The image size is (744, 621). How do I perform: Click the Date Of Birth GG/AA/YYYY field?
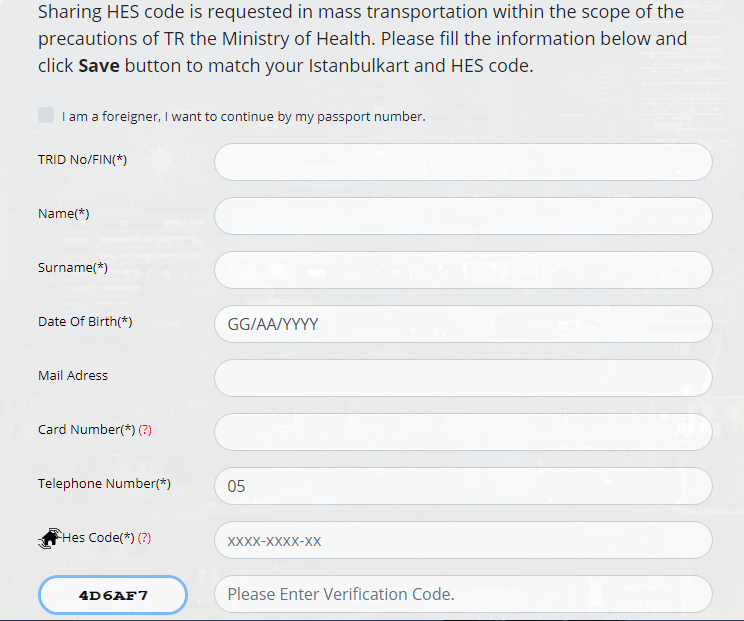(x=463, y=324)
